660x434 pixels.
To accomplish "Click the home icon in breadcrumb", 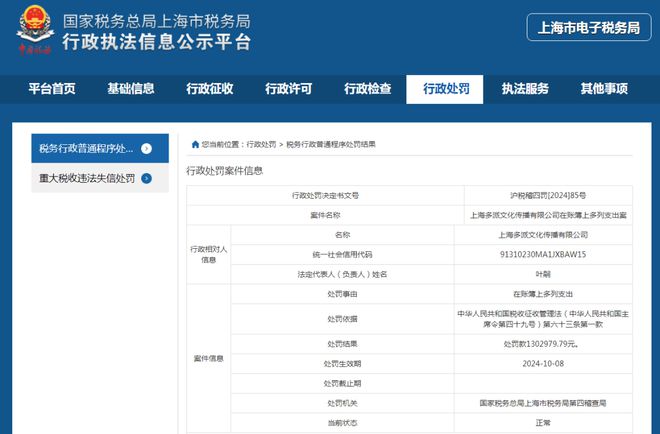I will click(195, 144).
